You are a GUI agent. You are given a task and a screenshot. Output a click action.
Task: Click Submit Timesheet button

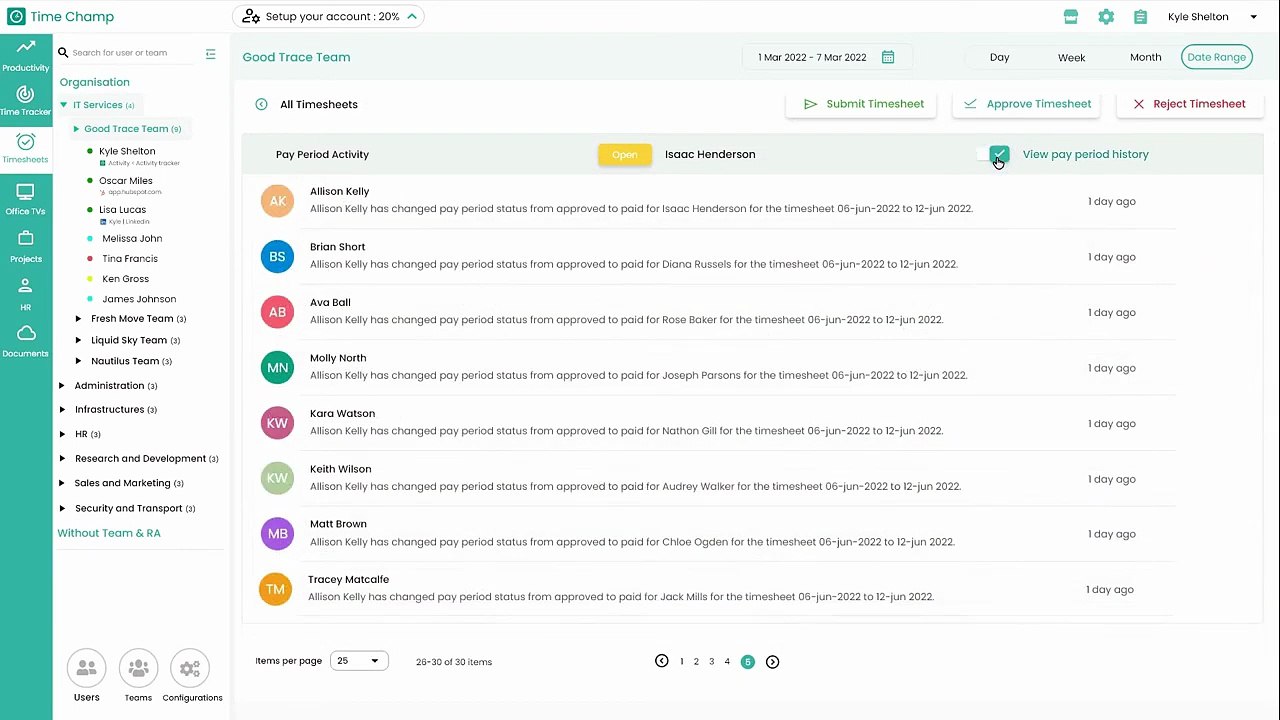[x=861, y=104]
